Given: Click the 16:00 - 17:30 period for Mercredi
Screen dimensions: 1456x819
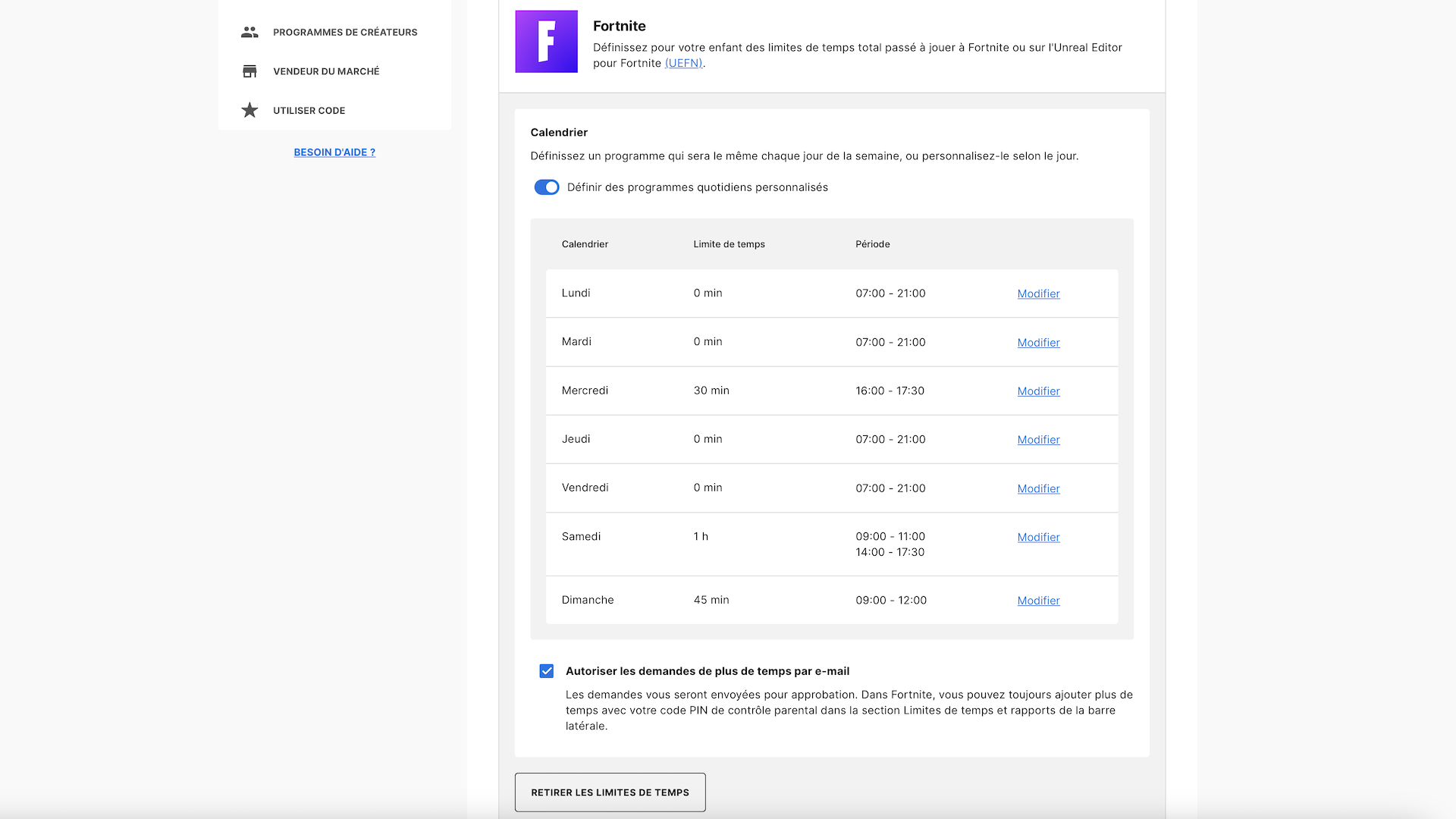Looking at the screenshot, I should click(890, 391).
